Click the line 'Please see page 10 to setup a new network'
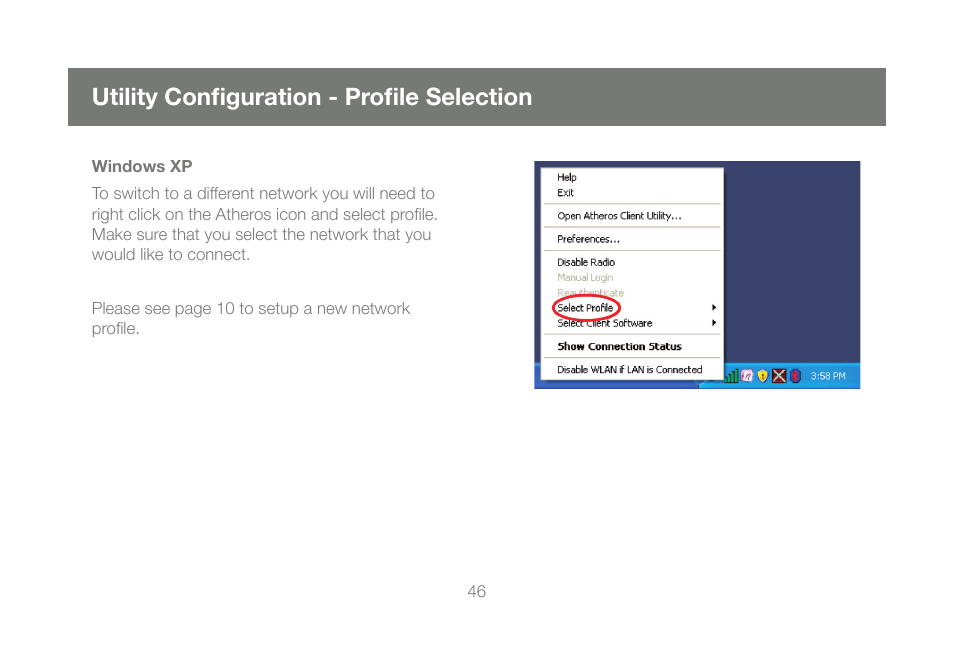 click(x=251, y=308)
